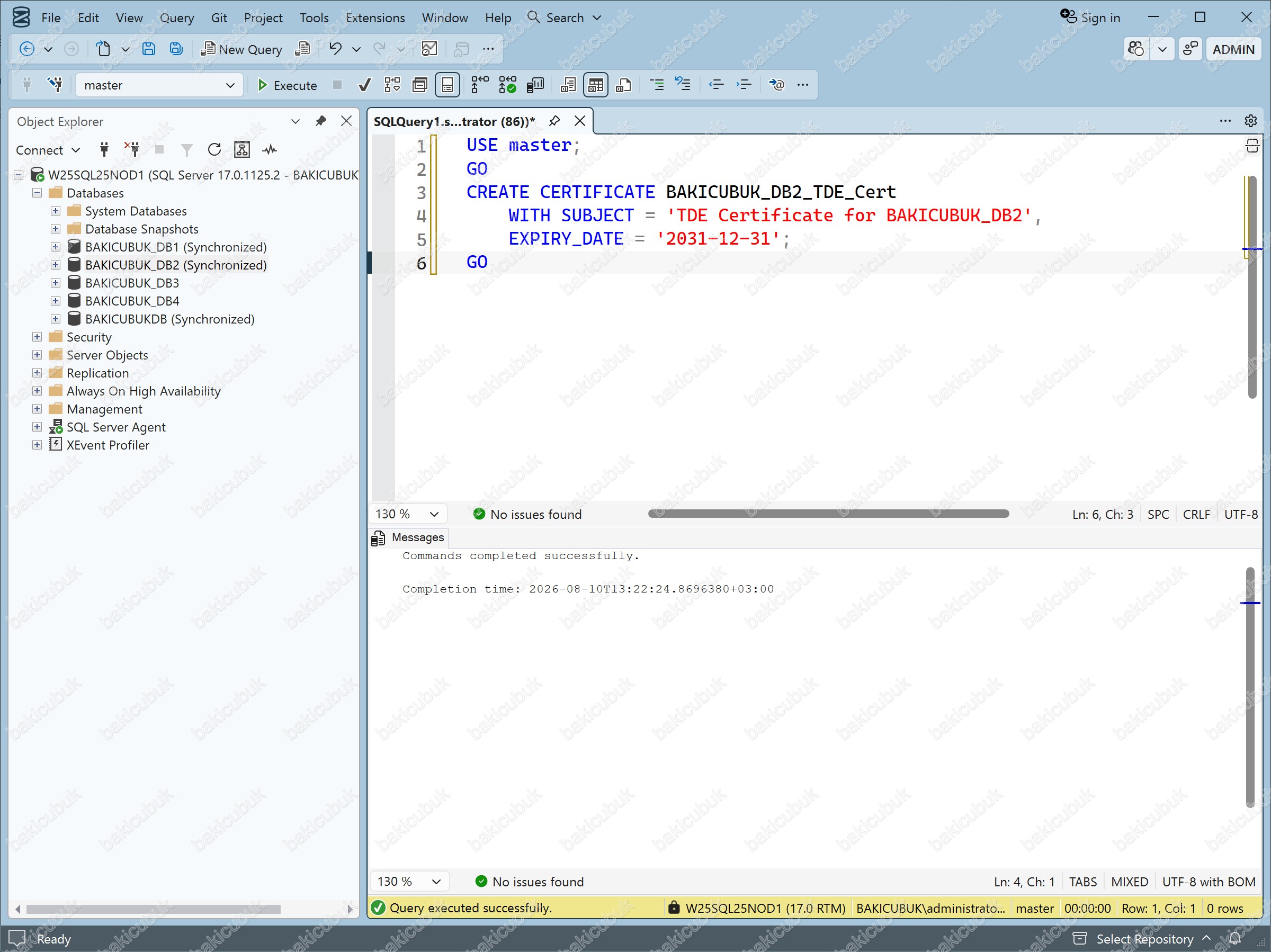Click the New Query button
The image size is (1271, 952).
[241, 49]
